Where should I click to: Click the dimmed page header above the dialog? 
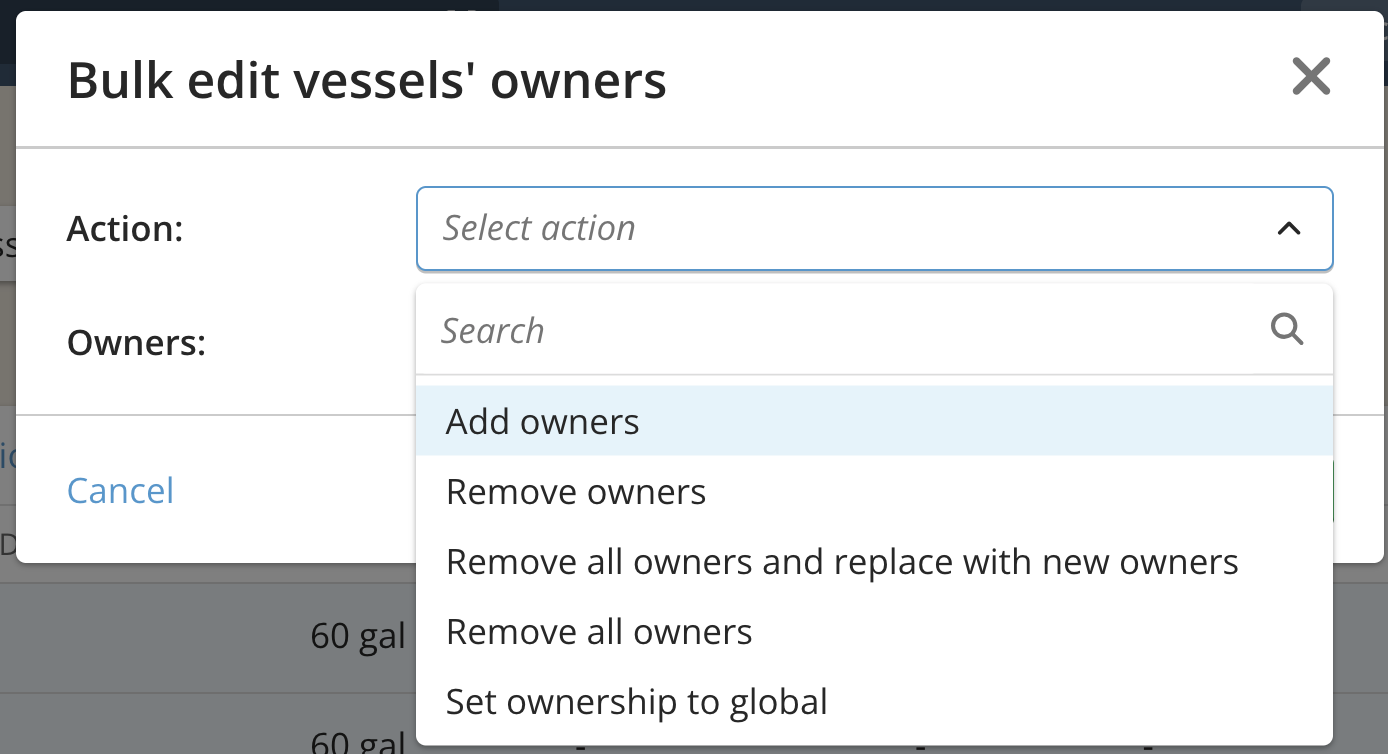click(x=694, y=6)
